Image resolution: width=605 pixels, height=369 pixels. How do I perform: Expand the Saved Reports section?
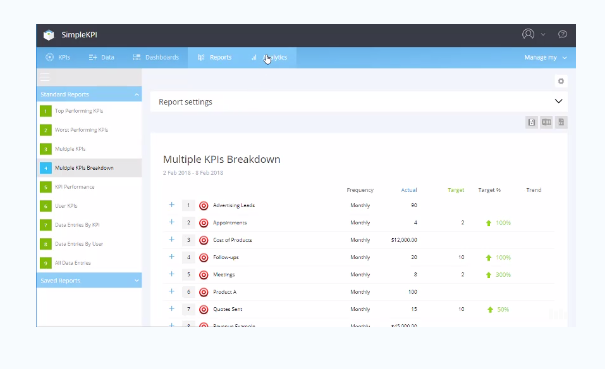click(x=89, y=281)
